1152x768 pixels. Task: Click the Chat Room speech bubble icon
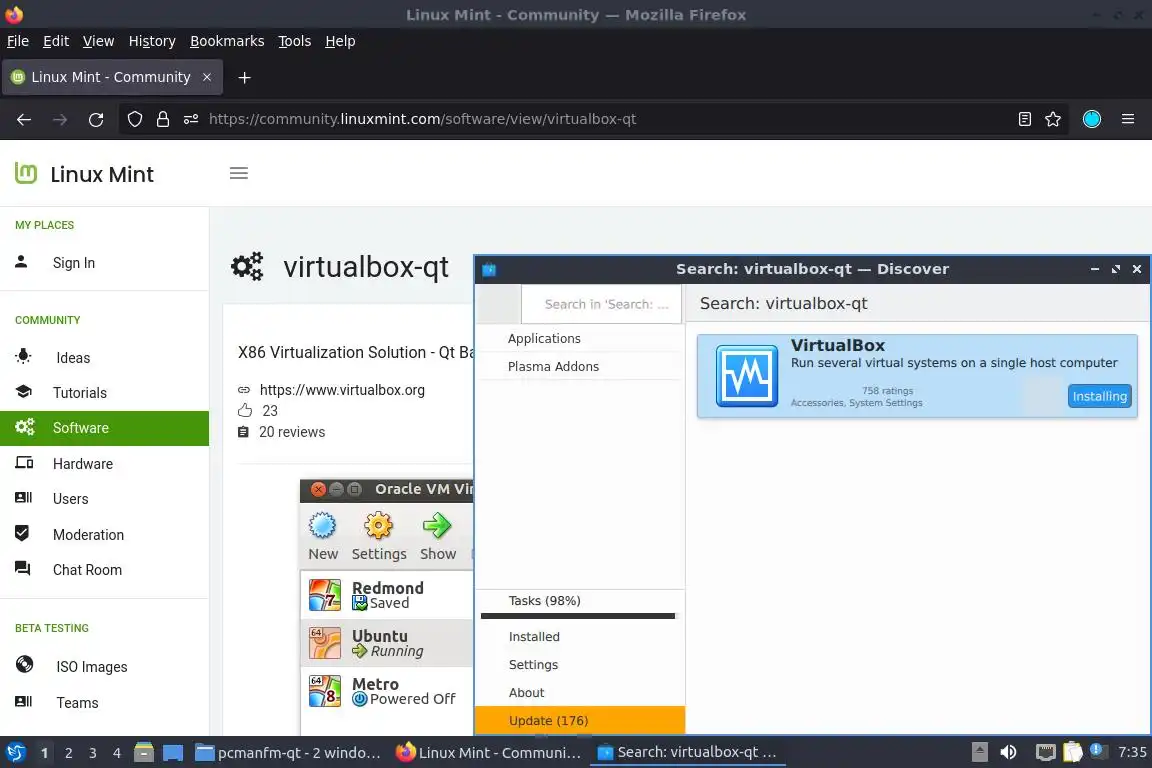pos(23,569)
